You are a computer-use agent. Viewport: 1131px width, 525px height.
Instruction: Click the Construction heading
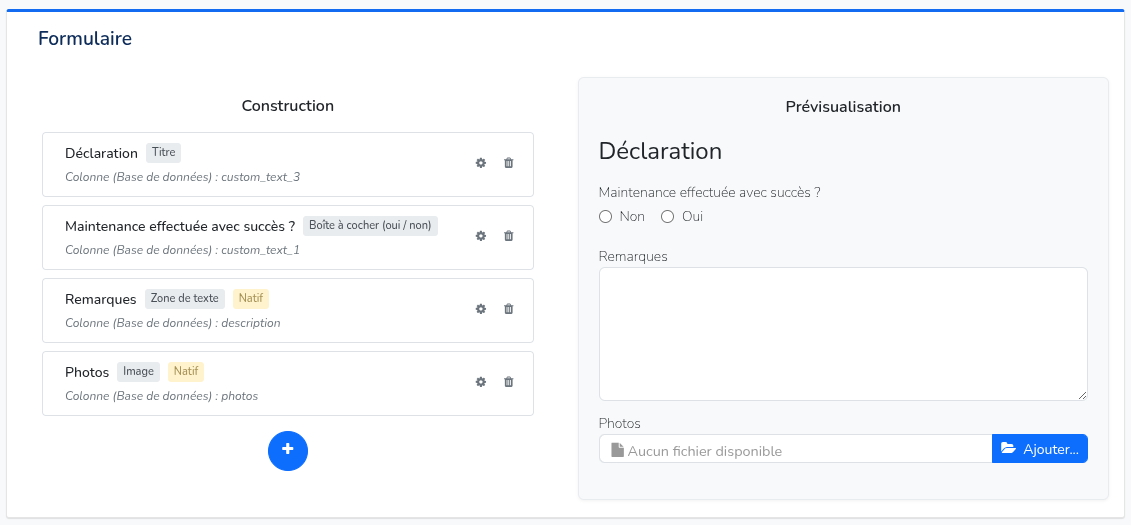point(288,106)
